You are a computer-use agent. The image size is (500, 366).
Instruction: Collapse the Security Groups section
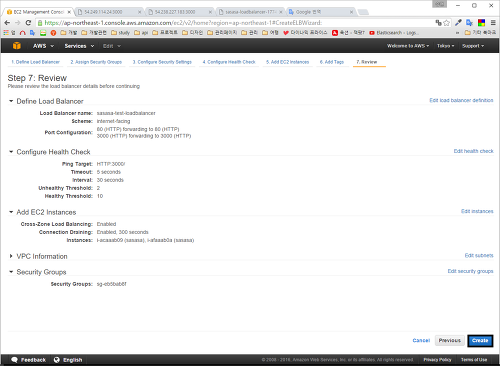(11, 272)
